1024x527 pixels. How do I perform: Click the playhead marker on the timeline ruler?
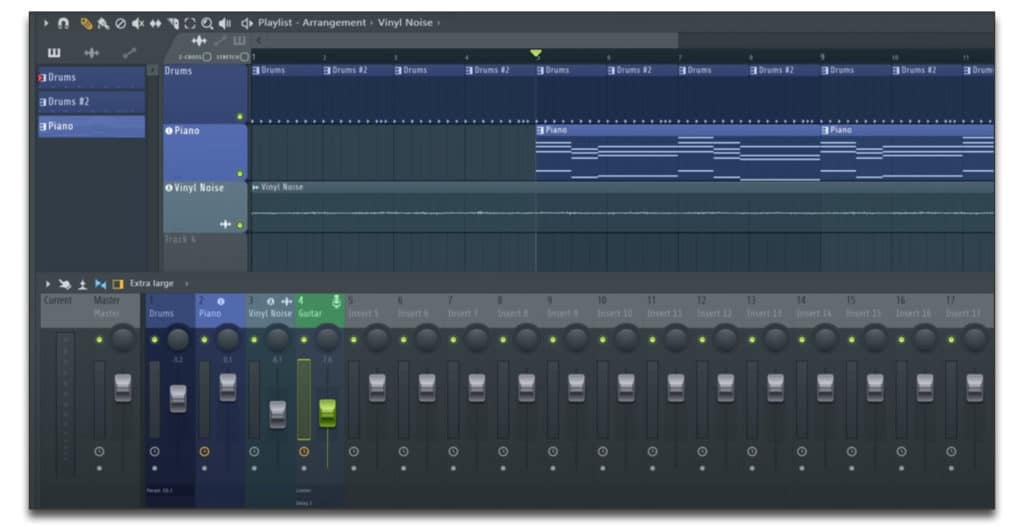pyautogui.click(x=536, y=53)
